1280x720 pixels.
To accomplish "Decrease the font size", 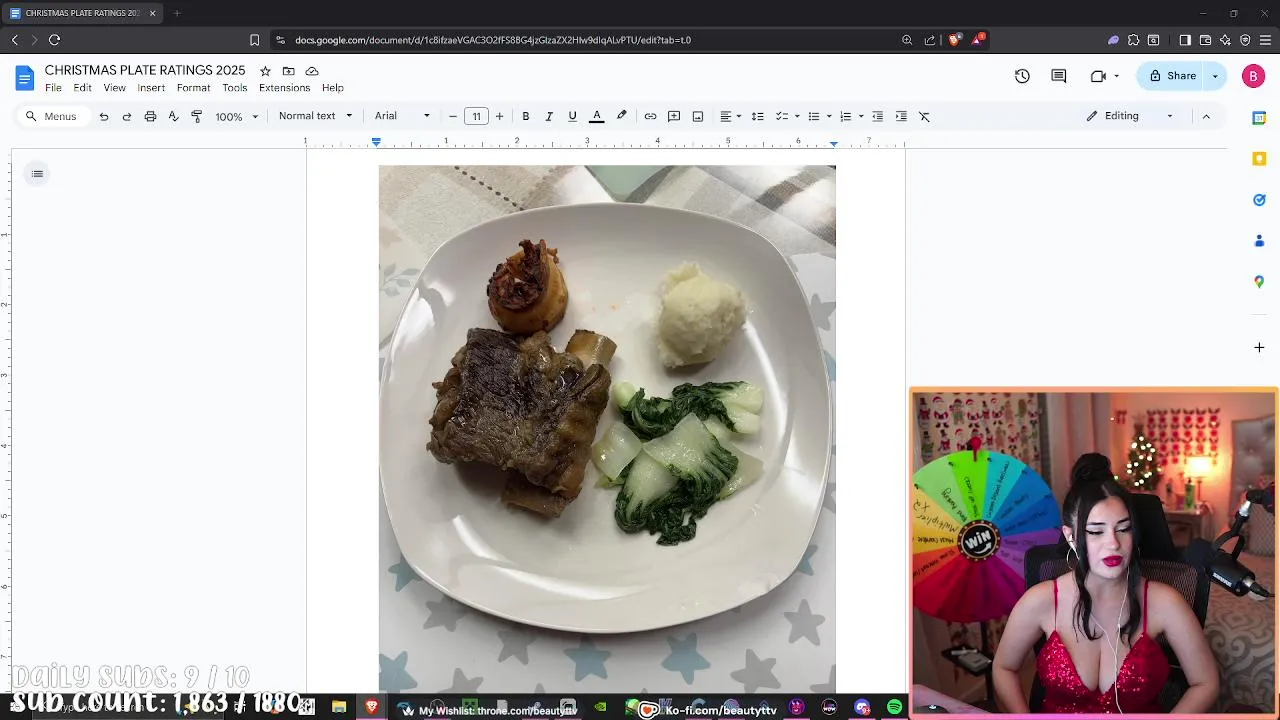I will click(x=453, y=116).
